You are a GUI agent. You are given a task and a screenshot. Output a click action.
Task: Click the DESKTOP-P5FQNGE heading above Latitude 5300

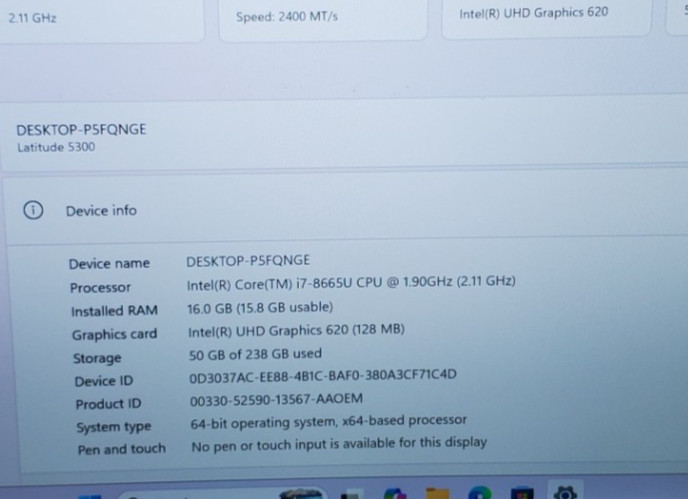point(81,129)
